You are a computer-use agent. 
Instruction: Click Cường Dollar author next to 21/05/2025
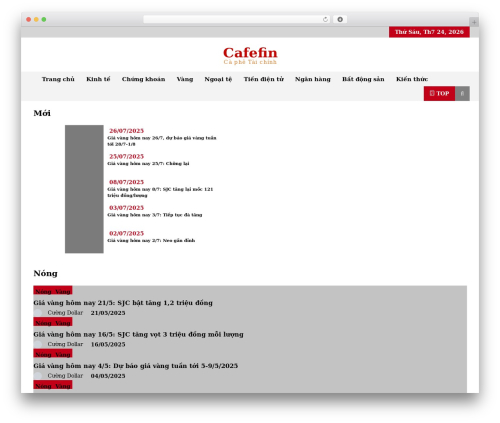coord(65,313)
